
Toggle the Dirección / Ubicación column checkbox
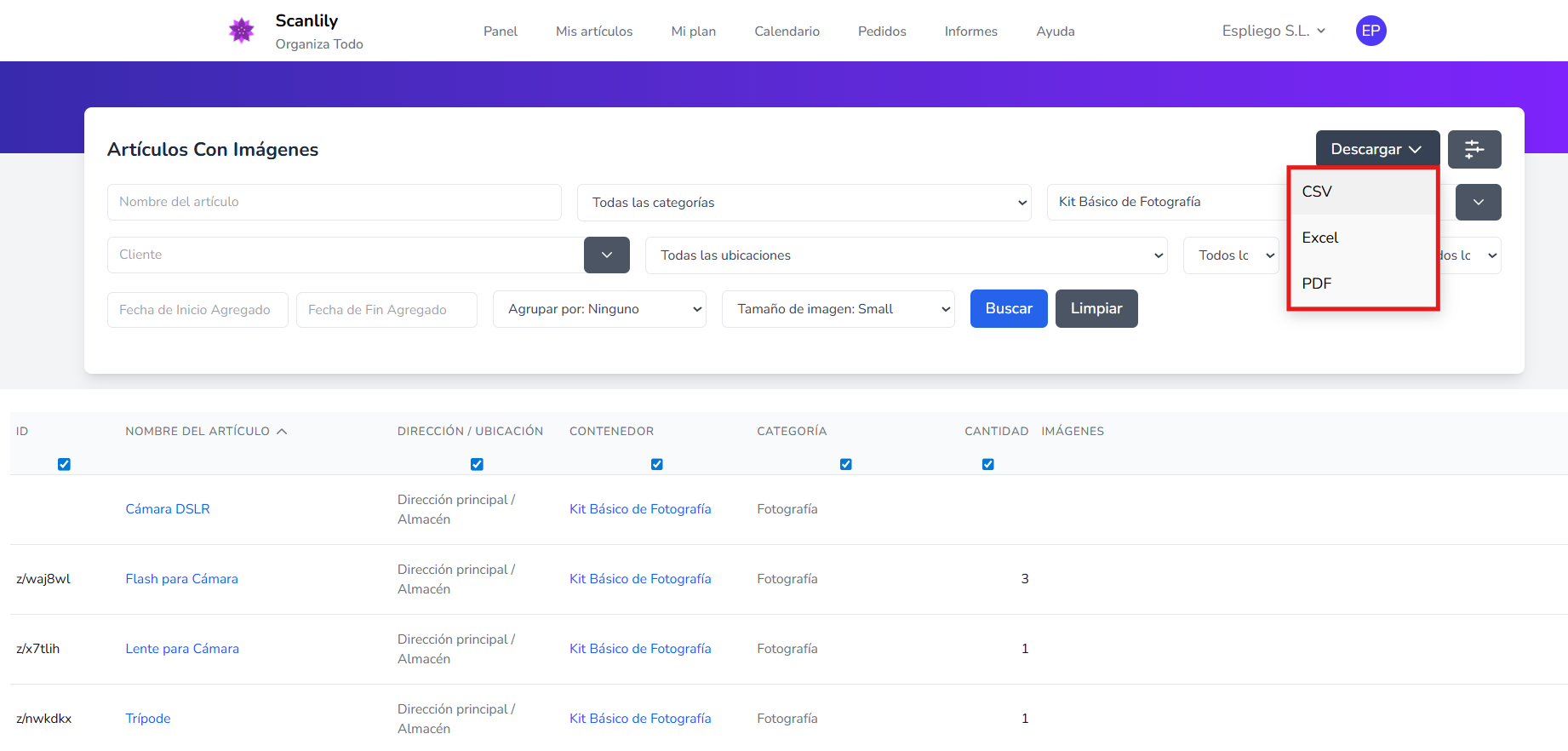pyautogui.click(x=477, y=464)
